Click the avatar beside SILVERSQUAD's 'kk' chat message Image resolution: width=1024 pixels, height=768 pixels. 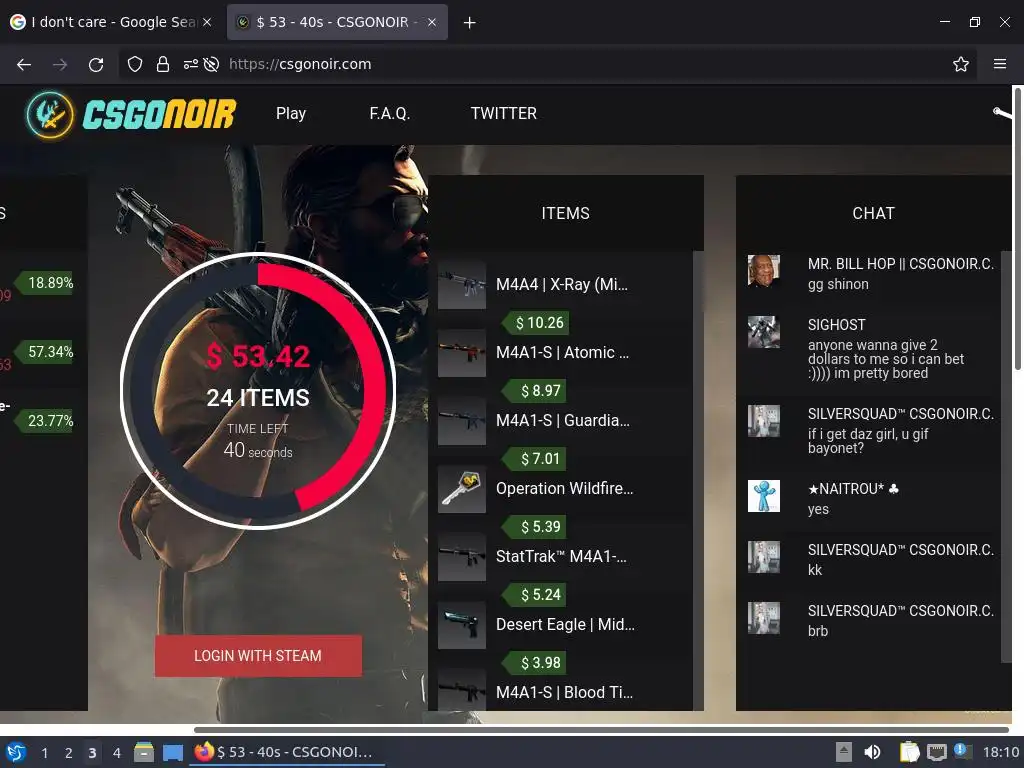pyautogui.click(x=763, y=557)
